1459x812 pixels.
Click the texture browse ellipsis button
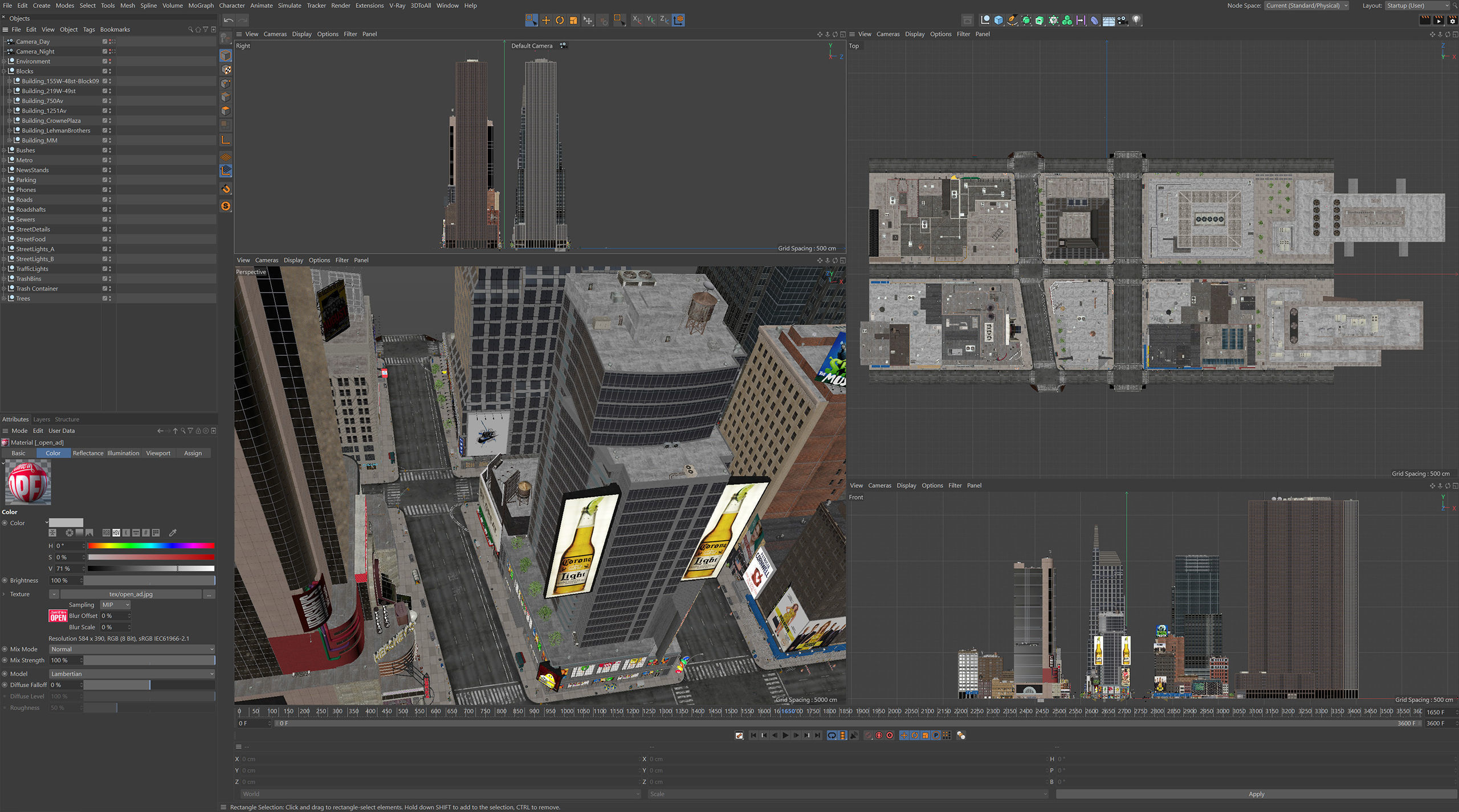(209, 594)
